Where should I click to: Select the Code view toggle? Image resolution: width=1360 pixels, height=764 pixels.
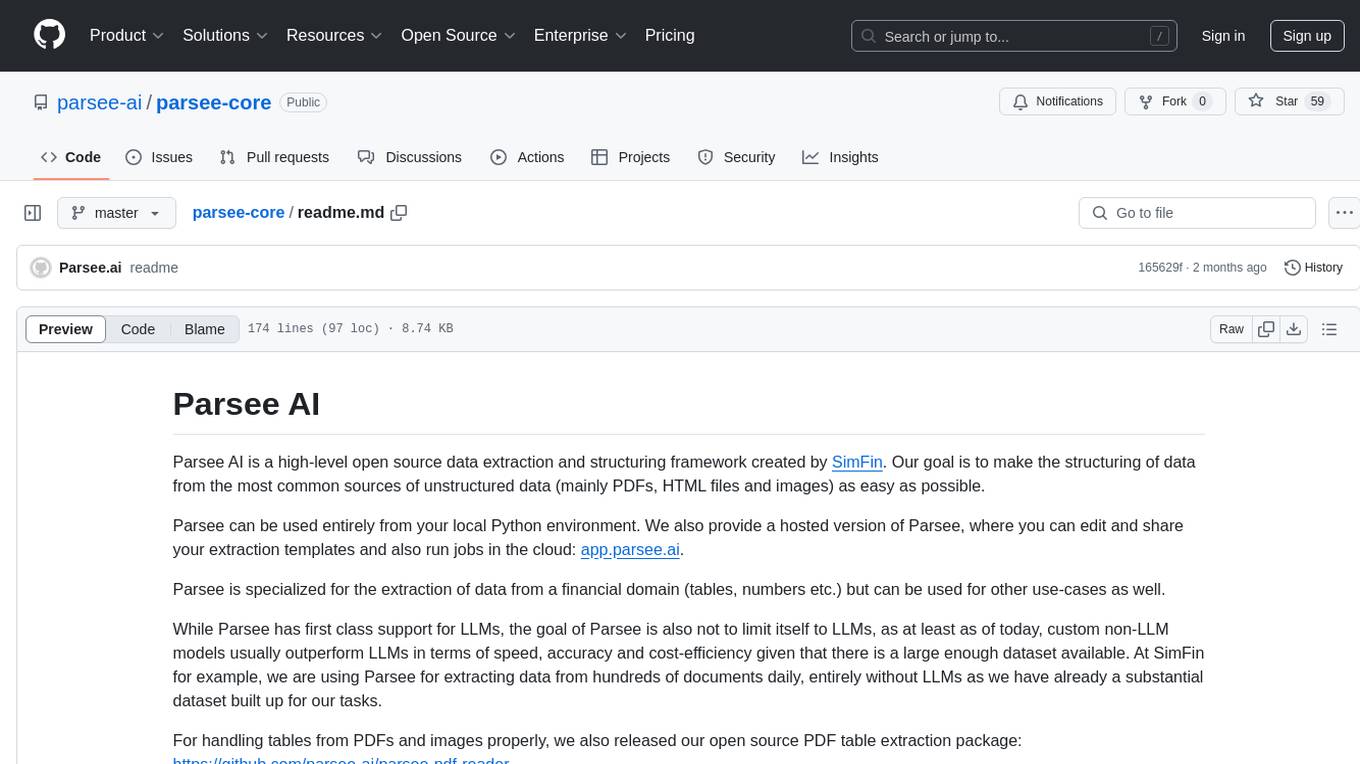click(138, 329)
